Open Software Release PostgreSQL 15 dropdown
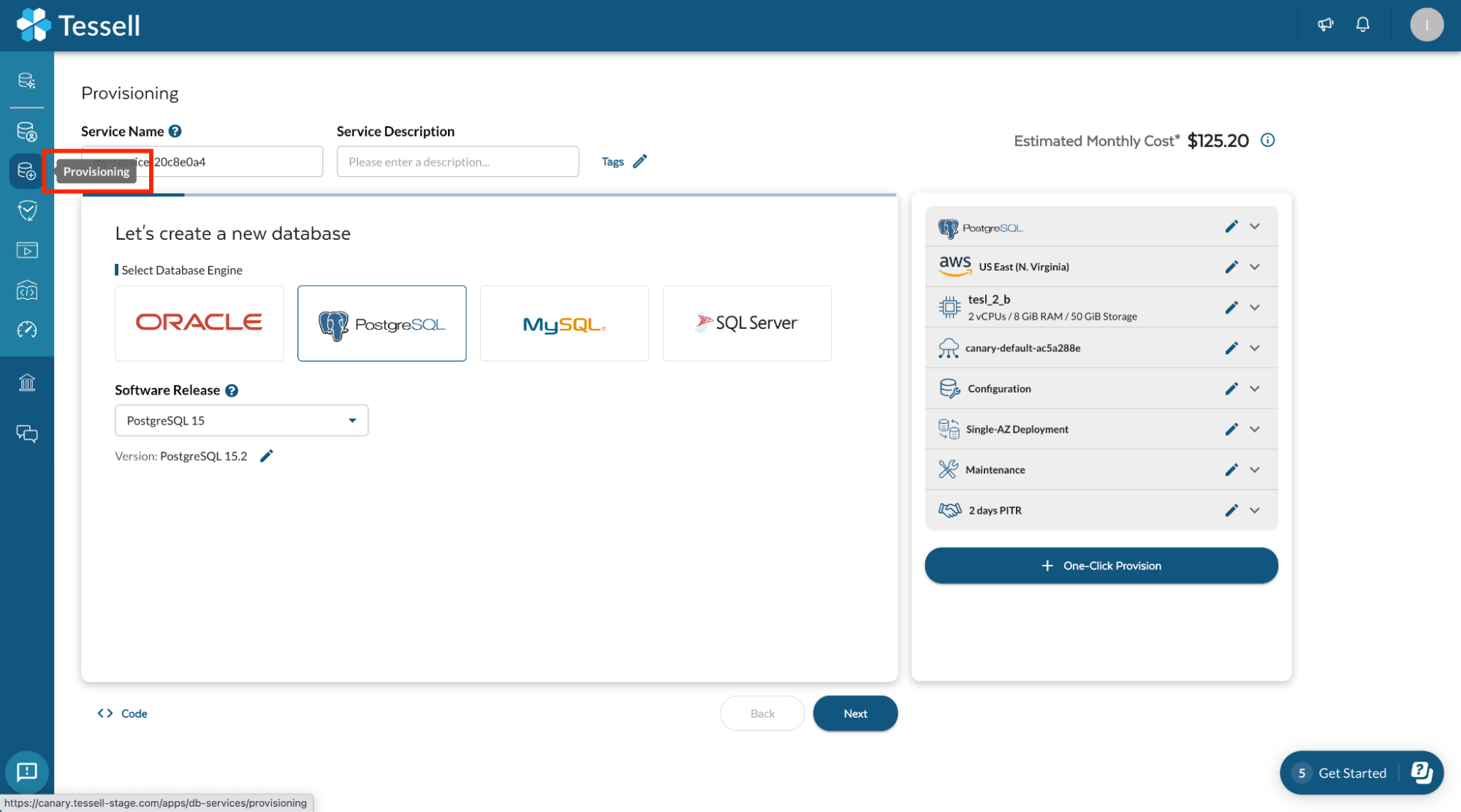1461x812 pixels. click(x=241, y=420)
